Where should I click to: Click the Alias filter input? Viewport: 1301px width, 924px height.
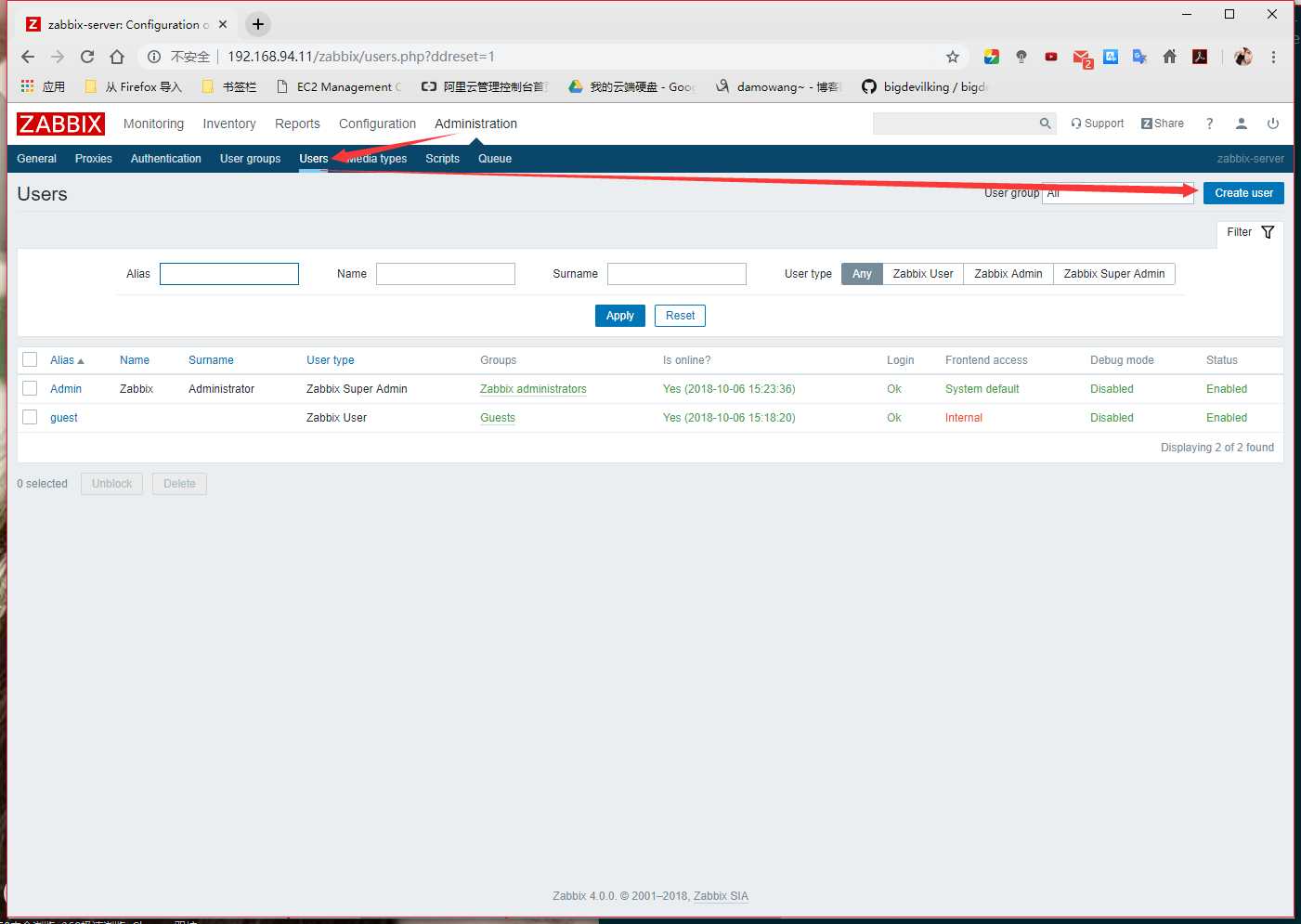pyautogui.click(x=229, y=274)
